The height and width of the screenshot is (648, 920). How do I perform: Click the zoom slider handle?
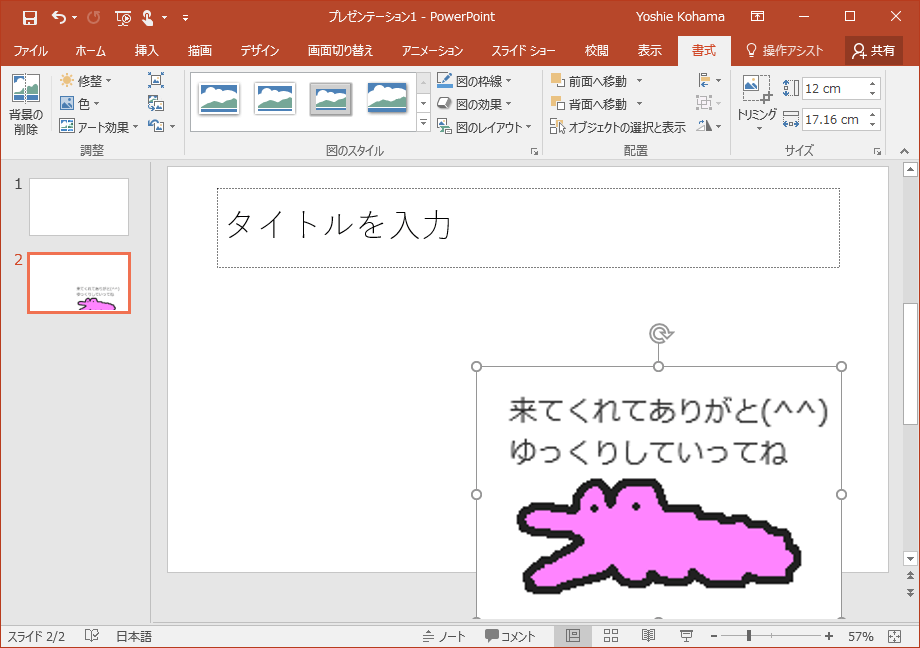click(x=749, y=636)
